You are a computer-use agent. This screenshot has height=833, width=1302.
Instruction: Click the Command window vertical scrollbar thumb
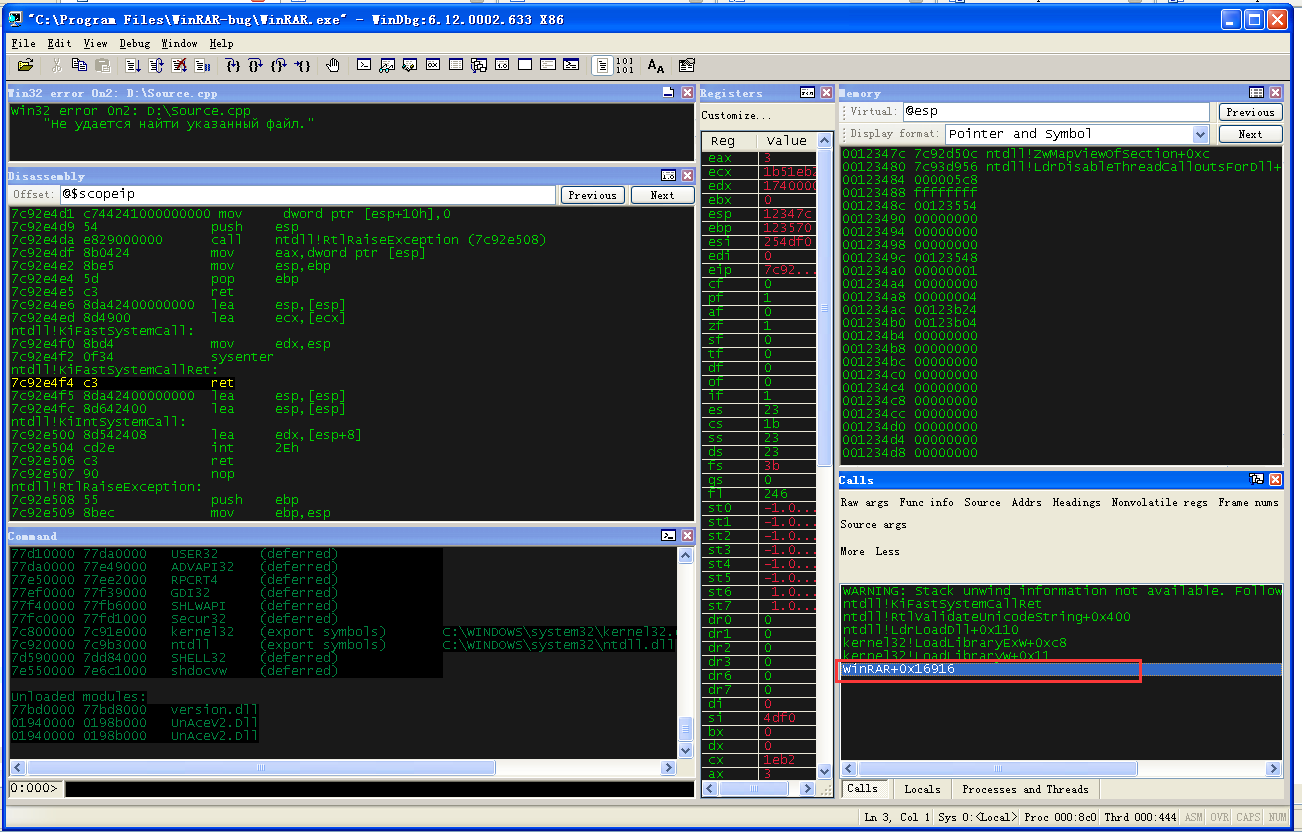[685, 728]
